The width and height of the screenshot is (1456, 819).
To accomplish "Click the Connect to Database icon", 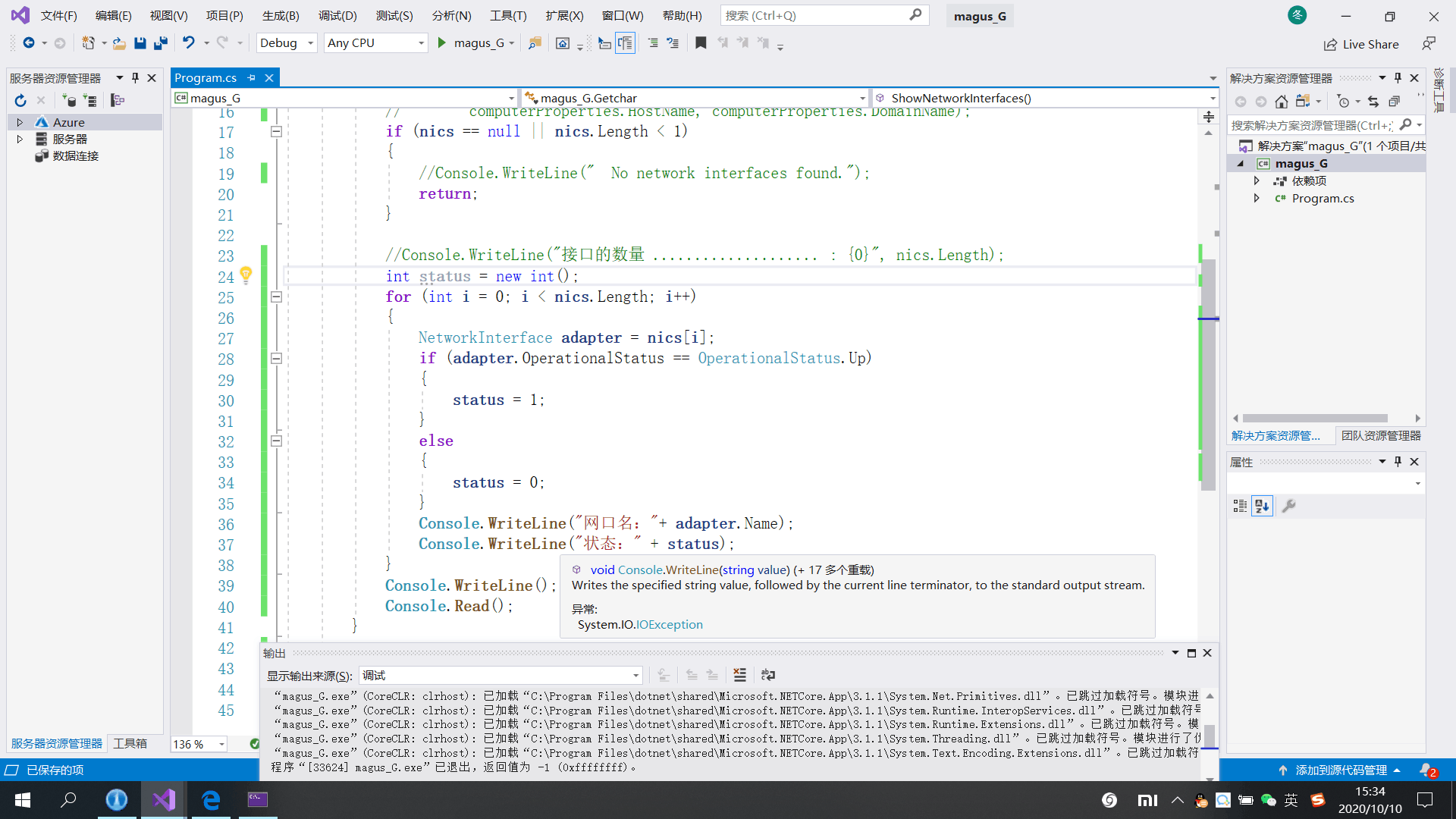I will click(x=69, y=100).
